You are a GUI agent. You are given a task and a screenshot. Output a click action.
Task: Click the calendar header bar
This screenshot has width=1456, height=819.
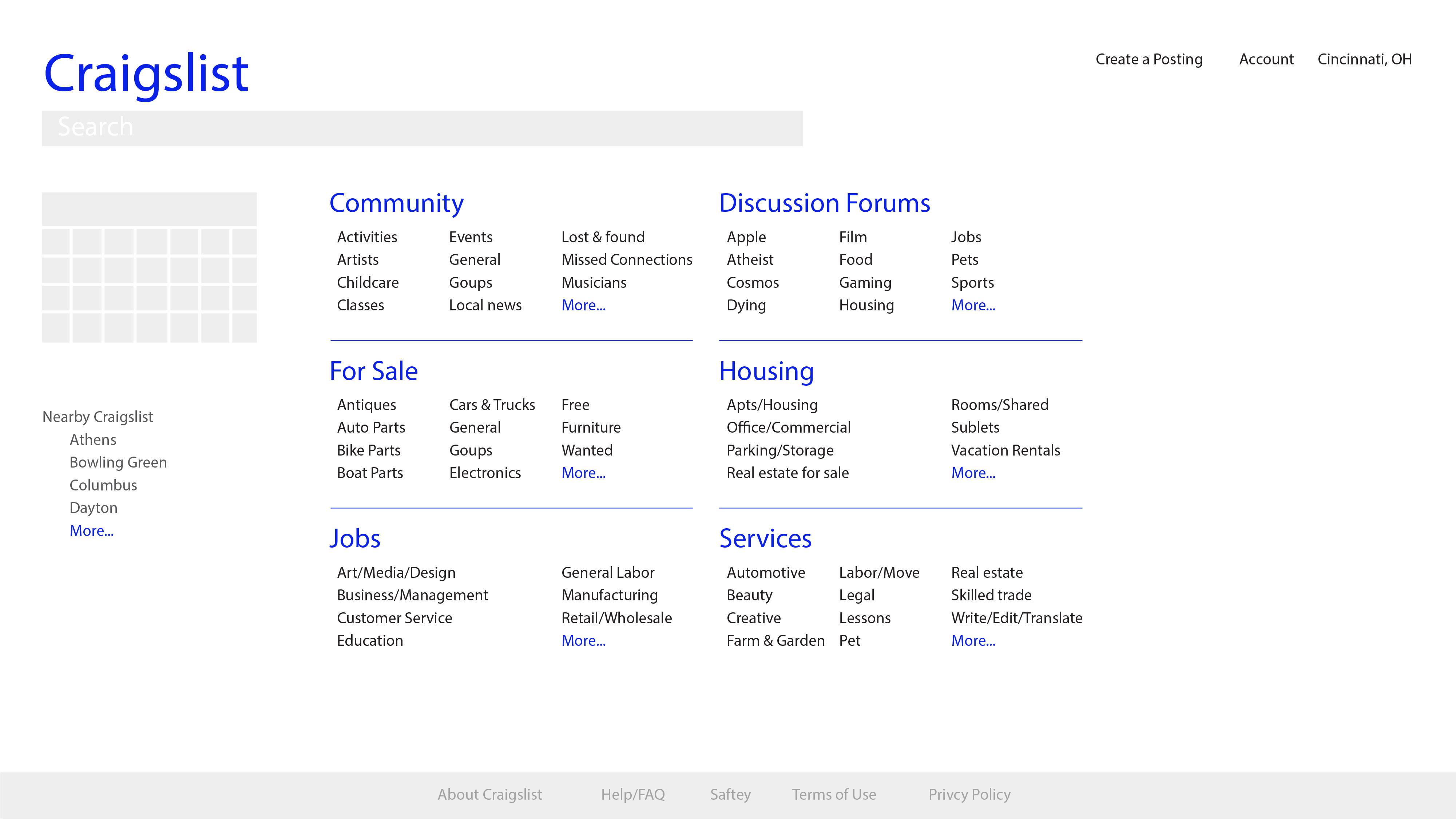(149, 209)
